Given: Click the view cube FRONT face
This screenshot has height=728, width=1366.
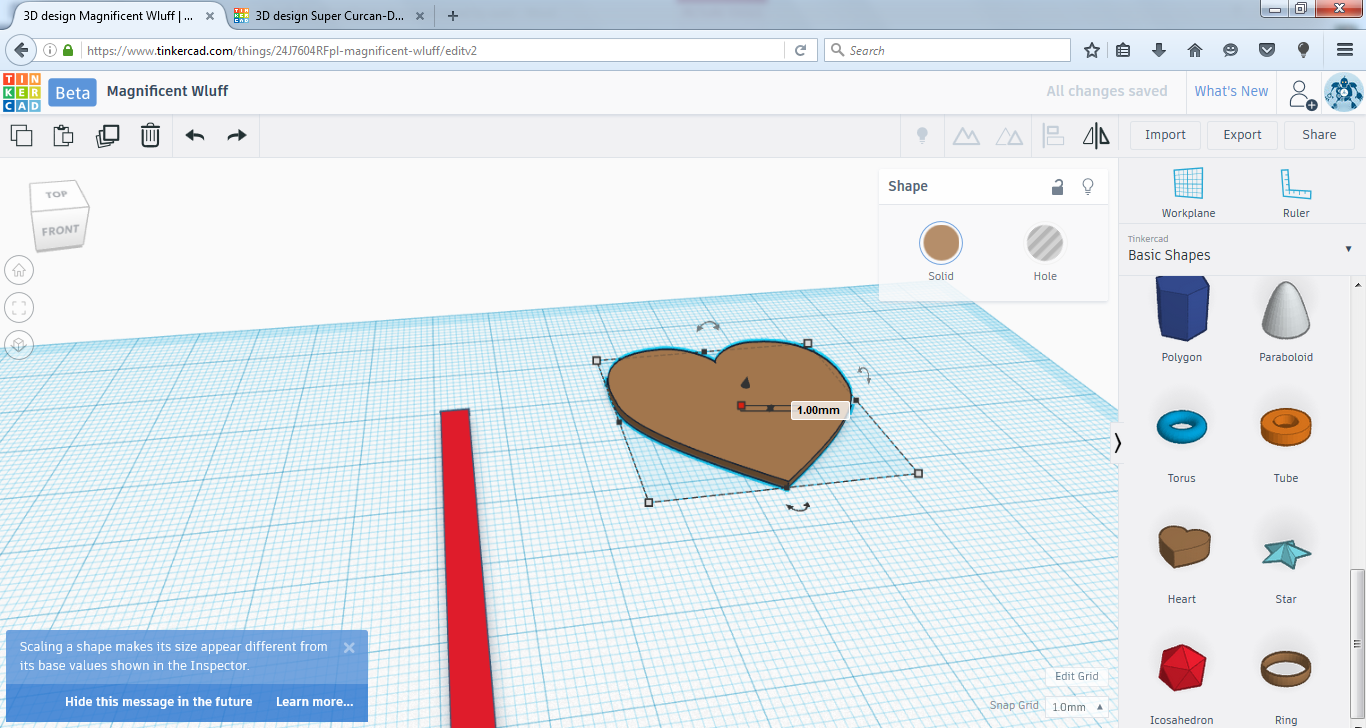Looking at the screenshot, I should point(60,231).
